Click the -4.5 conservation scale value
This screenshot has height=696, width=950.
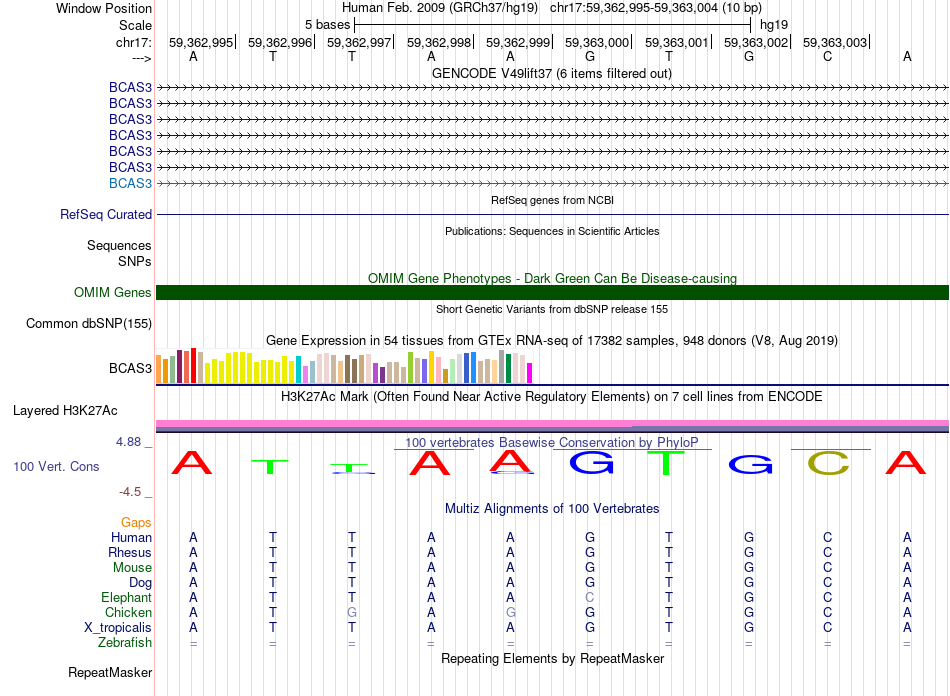click(x=130, y=492)
